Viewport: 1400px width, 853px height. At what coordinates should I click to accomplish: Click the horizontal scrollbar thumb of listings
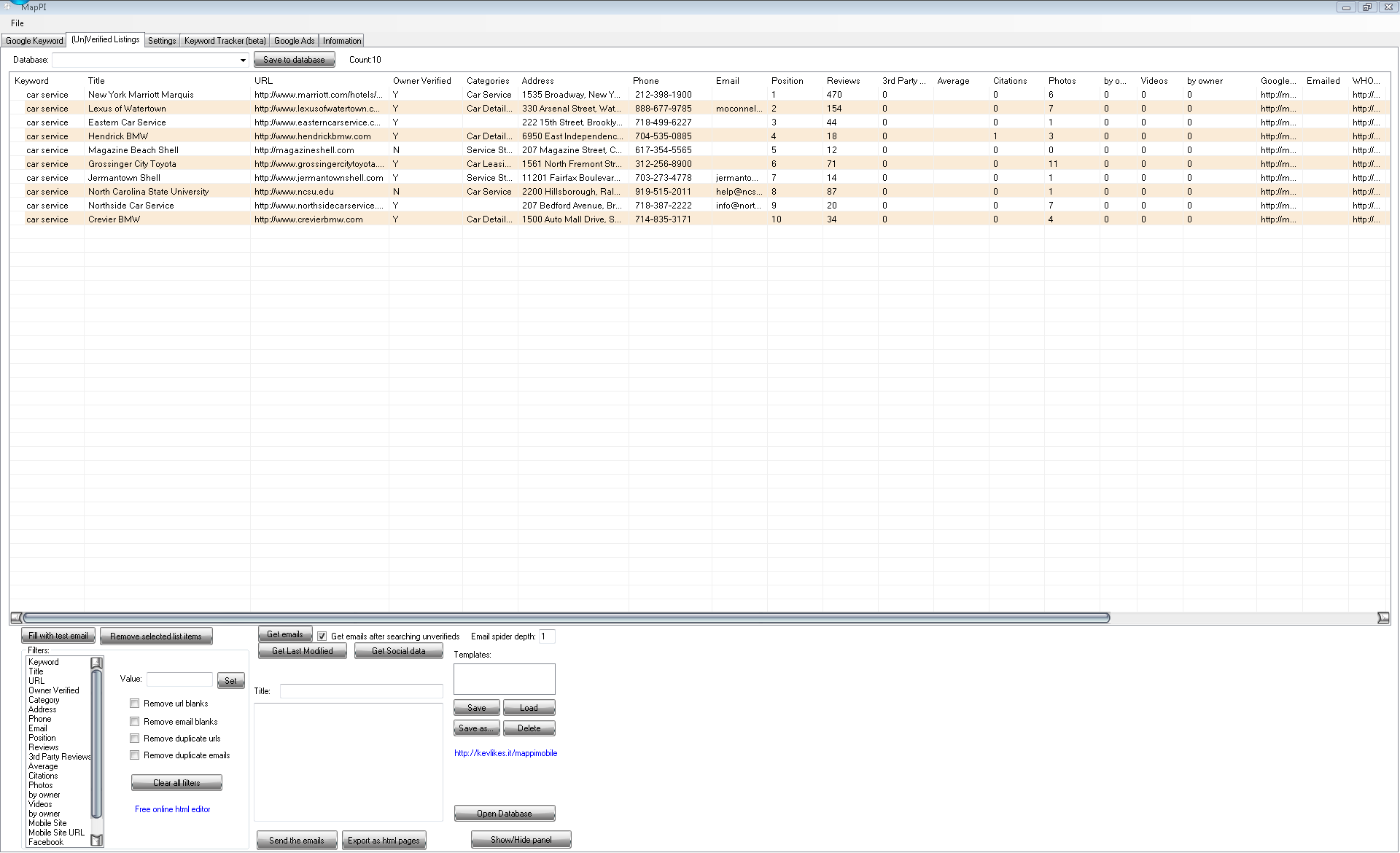(566, 618)
